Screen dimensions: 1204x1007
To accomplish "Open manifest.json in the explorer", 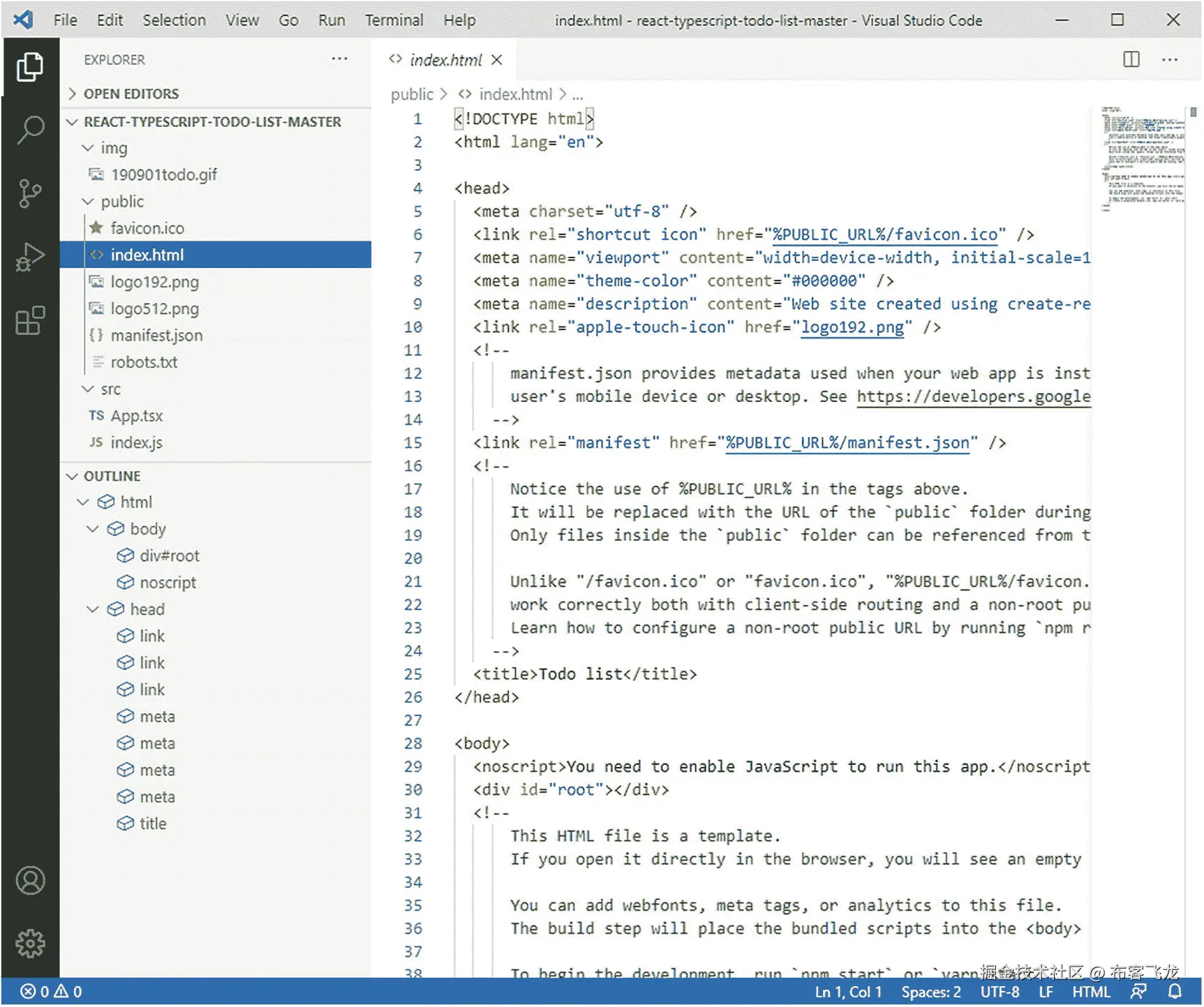I will [215, 336].
